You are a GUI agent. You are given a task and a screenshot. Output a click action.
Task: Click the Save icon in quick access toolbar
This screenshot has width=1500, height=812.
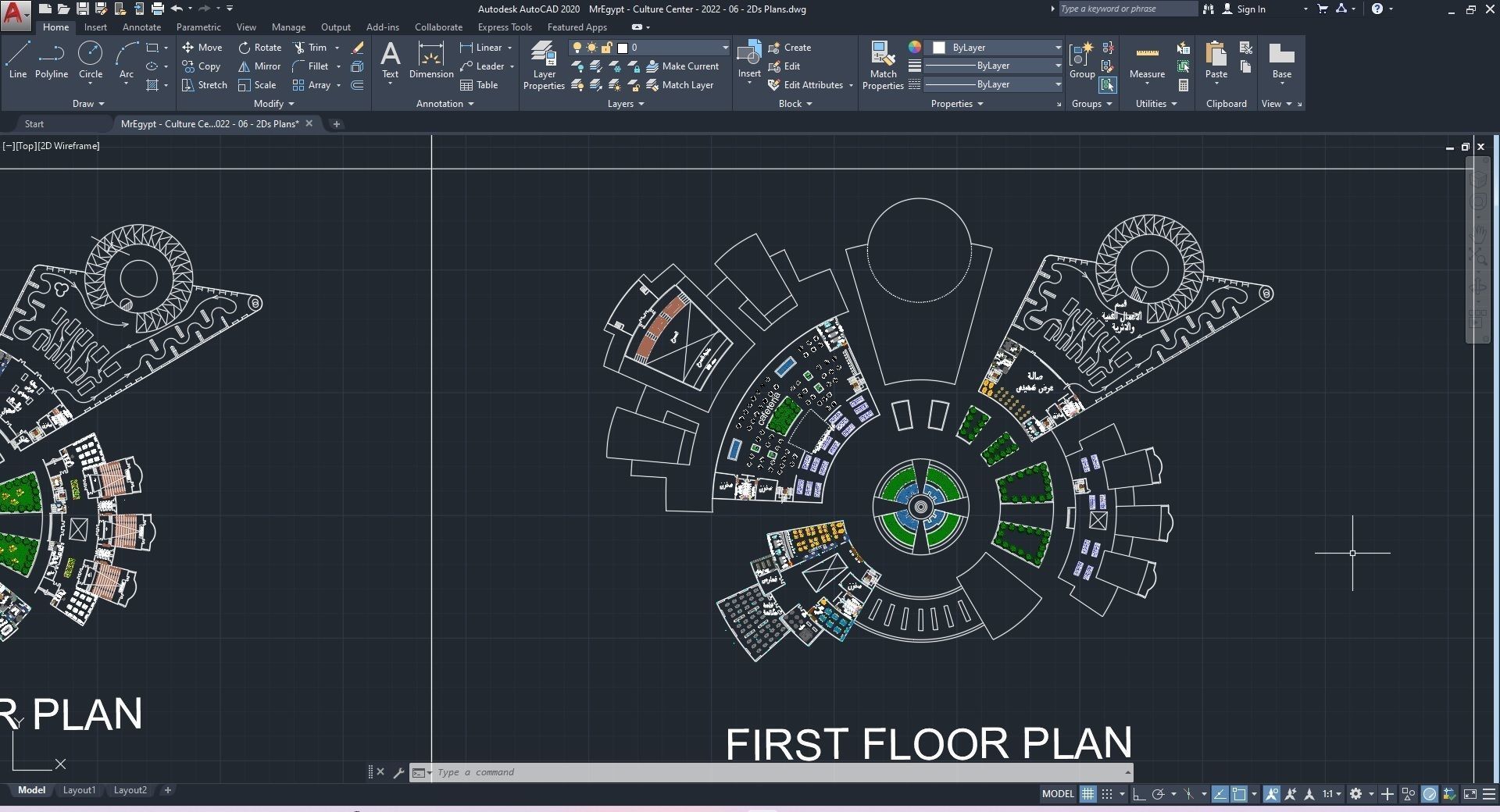(x=82, y=9)
